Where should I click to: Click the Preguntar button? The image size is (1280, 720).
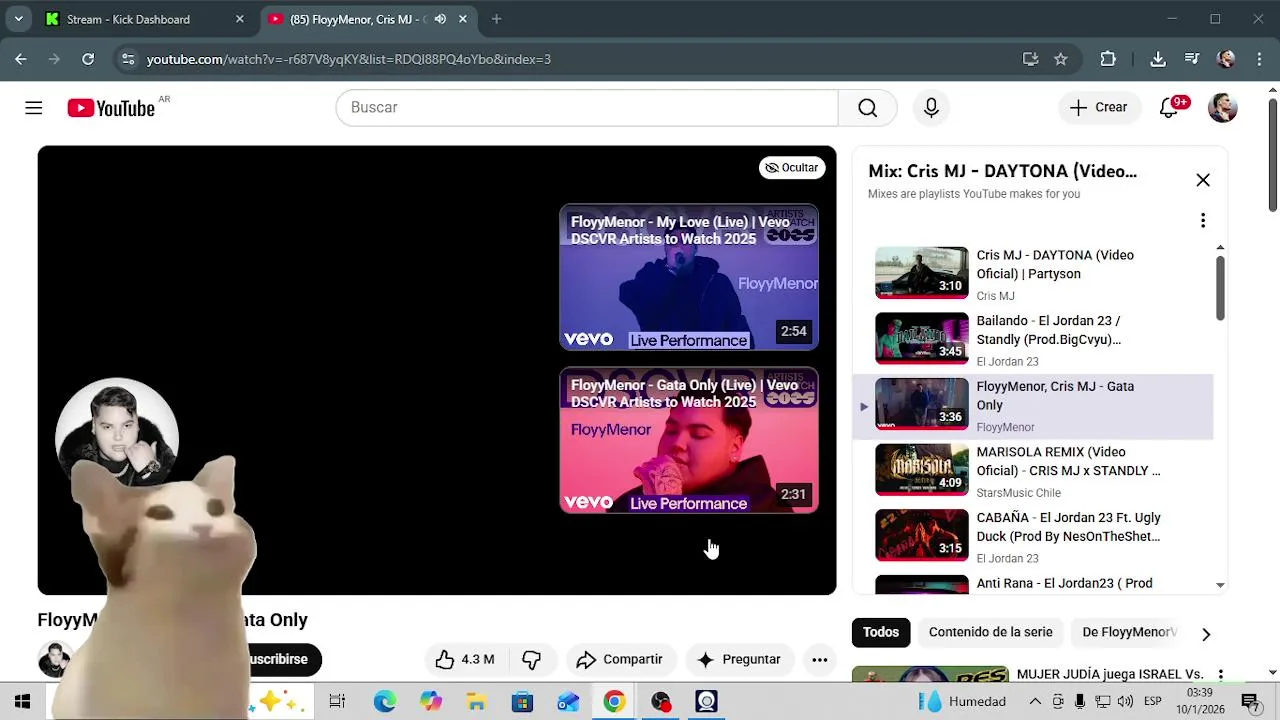point(739,659)
